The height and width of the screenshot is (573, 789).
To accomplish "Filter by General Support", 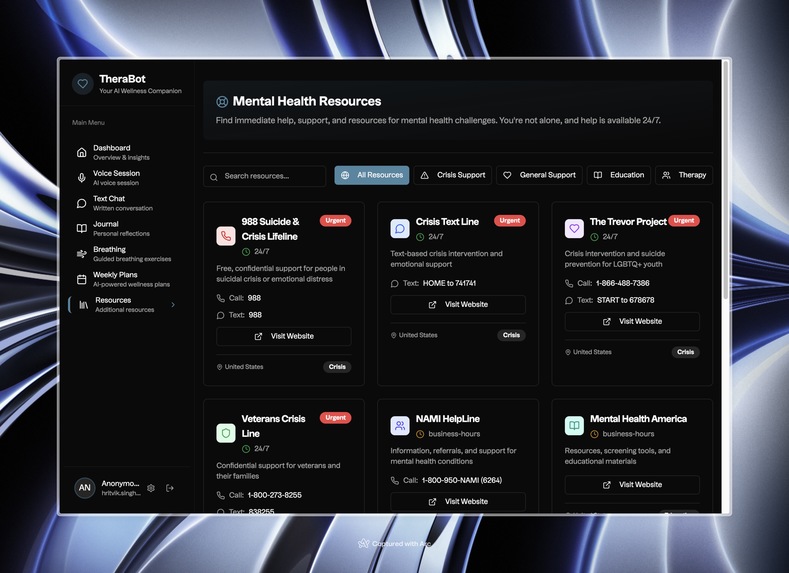I will 539,175.
